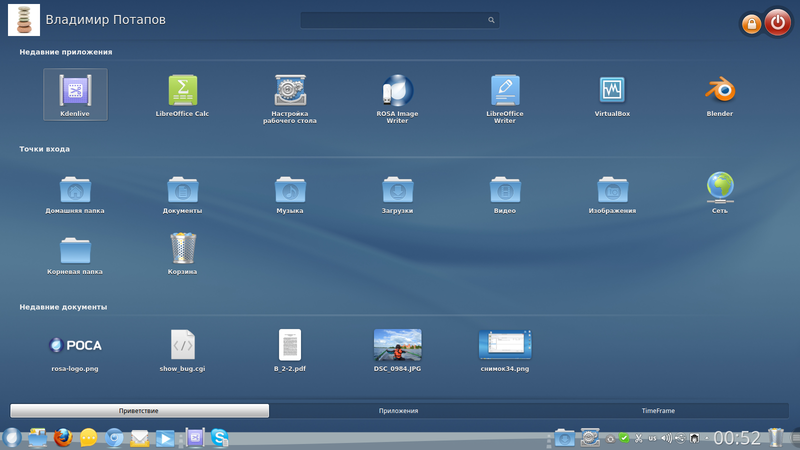Viewport: 800px width, 450px height.
Task: Open Skype from the panel
Action: [x=220, y=438]
